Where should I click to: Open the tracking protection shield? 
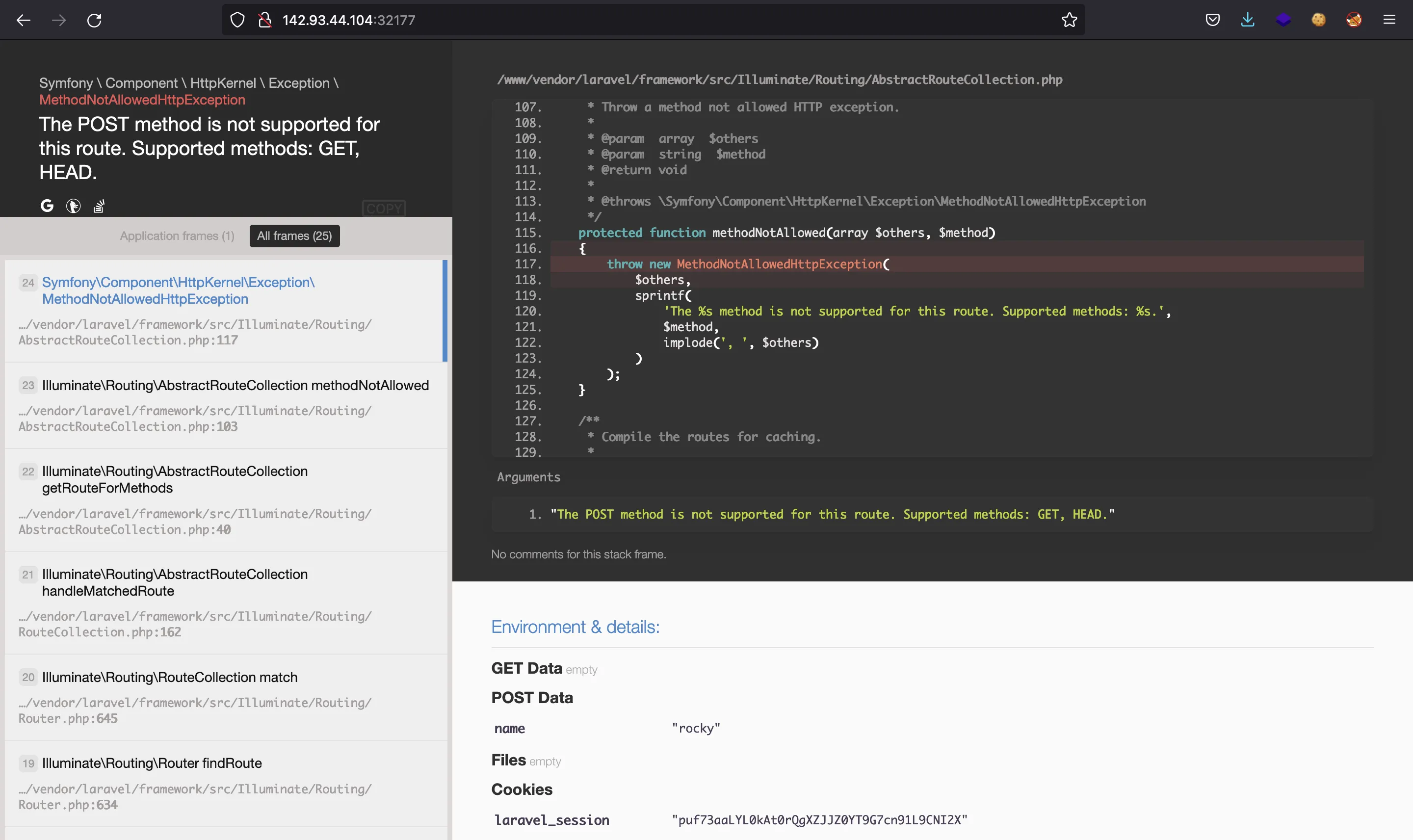click(x=237, y=21)
